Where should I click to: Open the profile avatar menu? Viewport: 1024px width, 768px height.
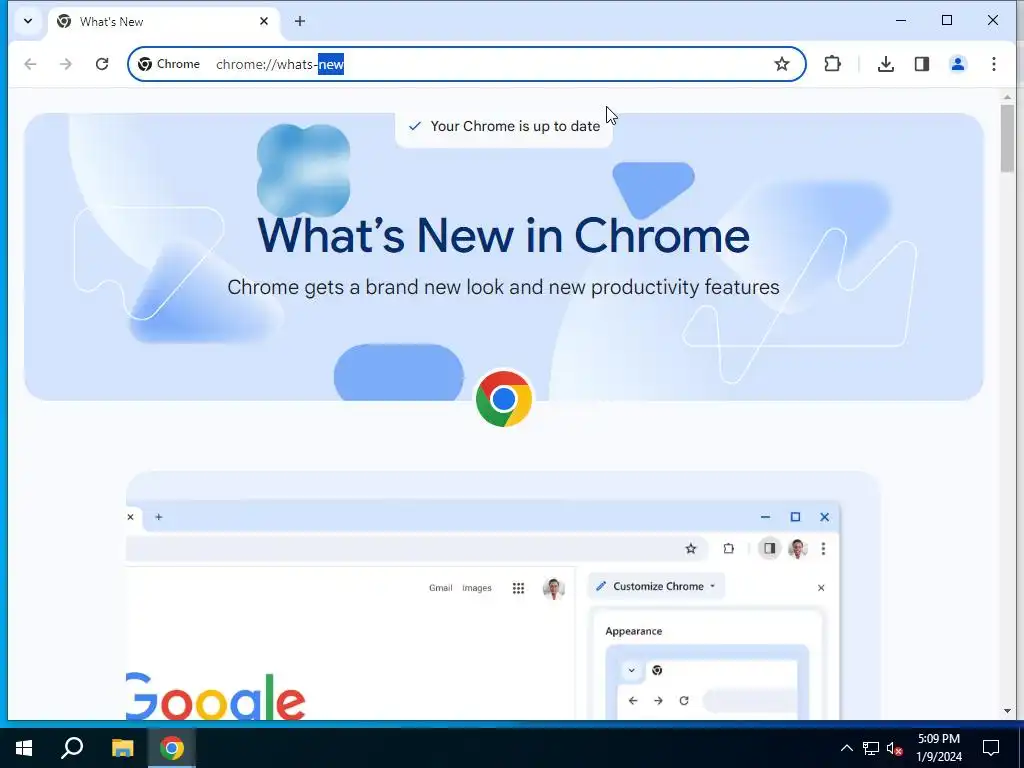coord(957,64)
